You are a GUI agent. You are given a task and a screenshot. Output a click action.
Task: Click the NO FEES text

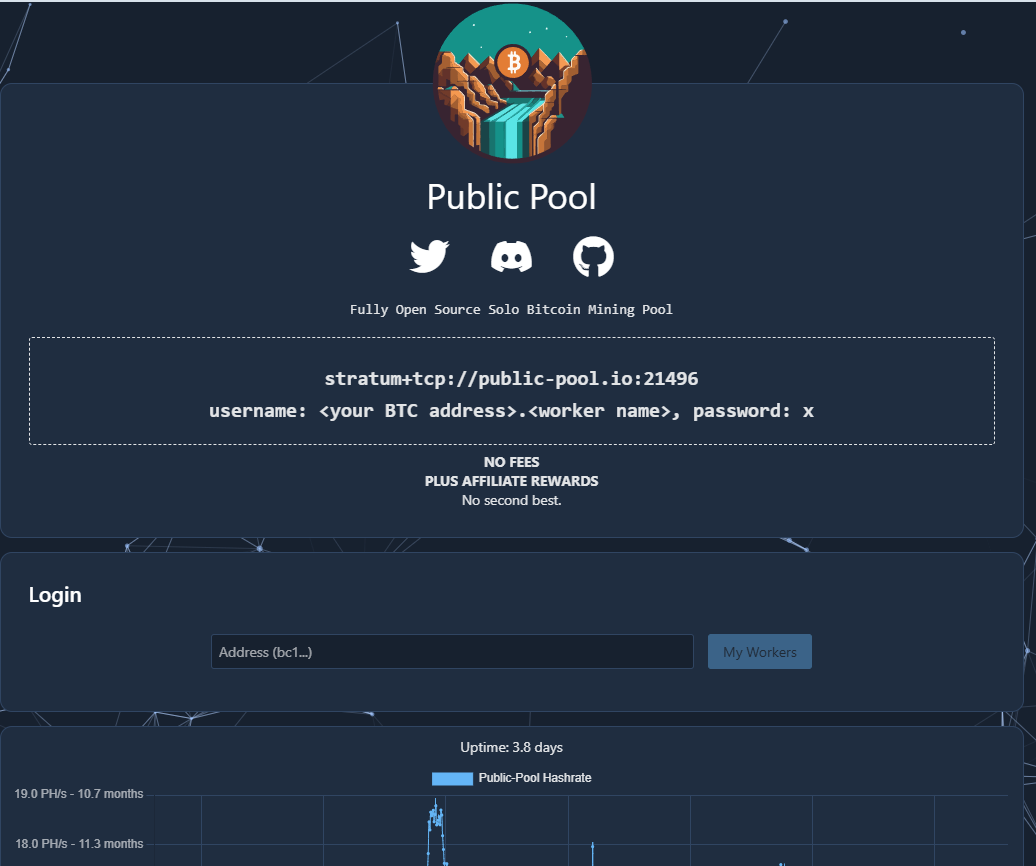point(511,462)
